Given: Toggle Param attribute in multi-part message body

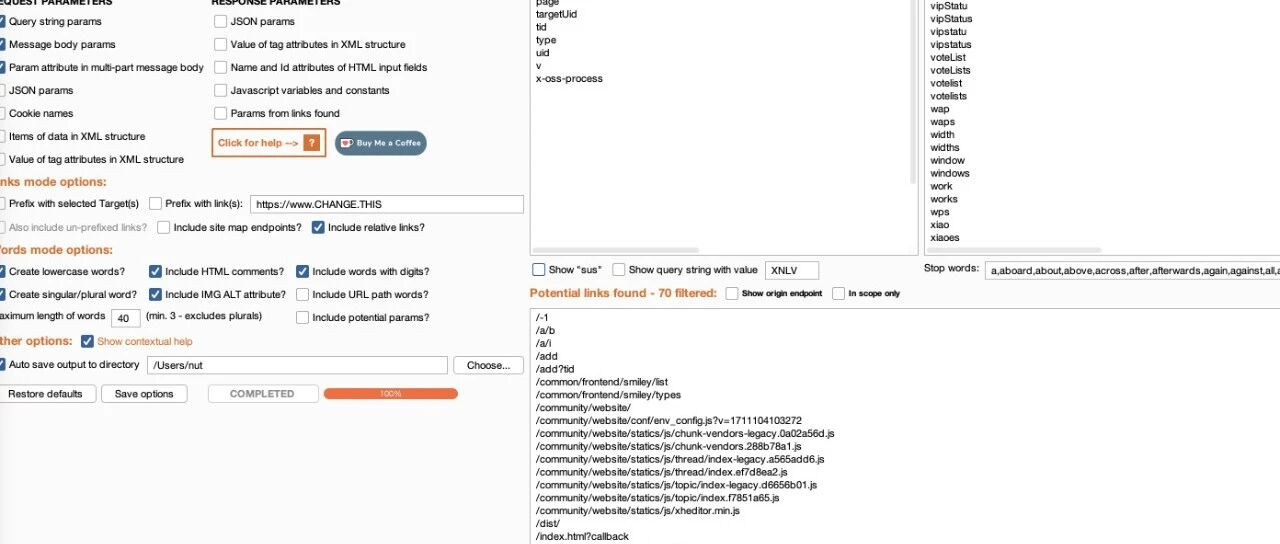Looking at the screenshot, I should tap(2, 67).
